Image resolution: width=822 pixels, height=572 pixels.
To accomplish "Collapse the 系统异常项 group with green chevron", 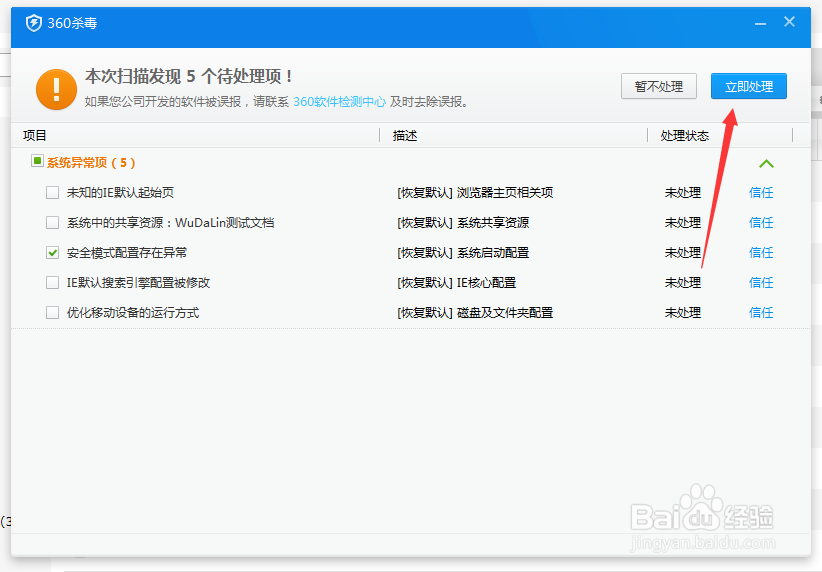I will point(766,164).
